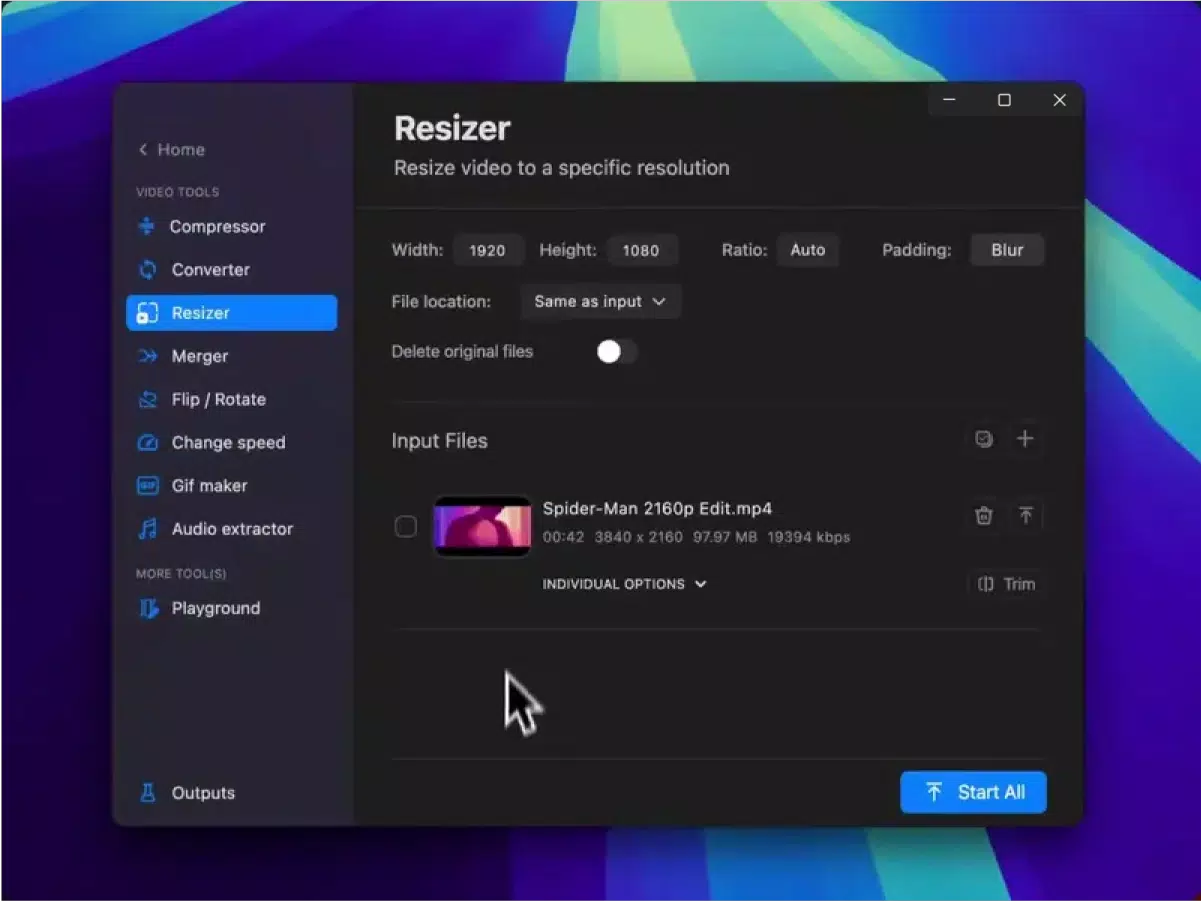This screenshot has height=901, width=1201.
Task: Select the Audio extractor entry
Action: click(231, 528)
